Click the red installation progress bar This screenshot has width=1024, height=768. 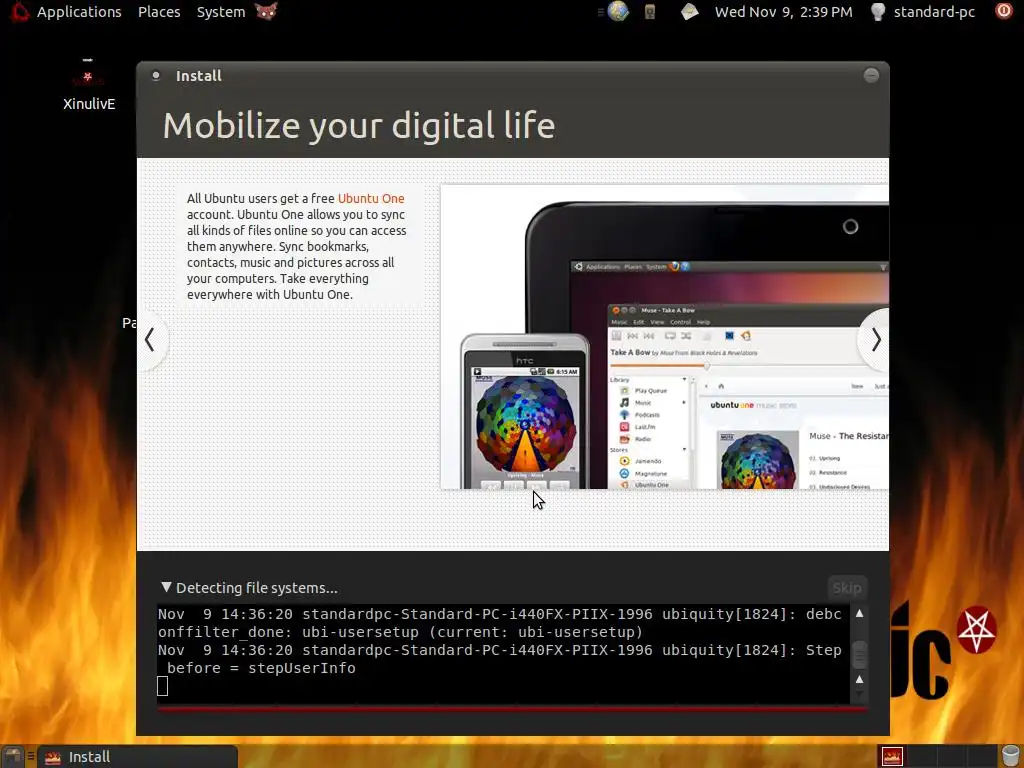[513, 708]
